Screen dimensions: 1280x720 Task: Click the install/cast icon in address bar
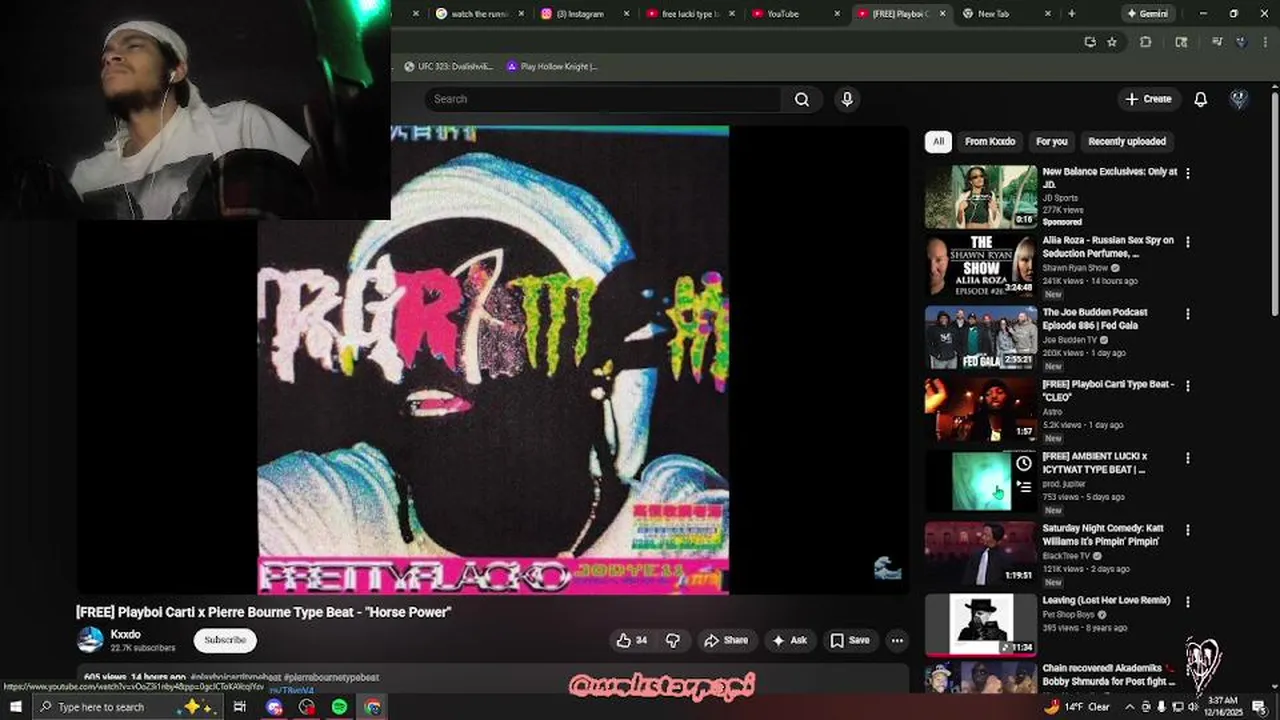pos(1089,42)
